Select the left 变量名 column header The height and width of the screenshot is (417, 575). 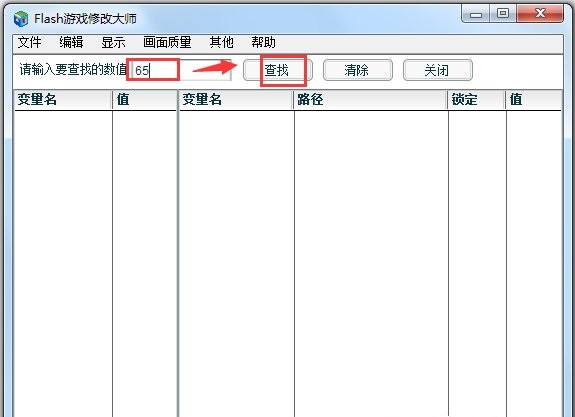[x=63, y=100]
